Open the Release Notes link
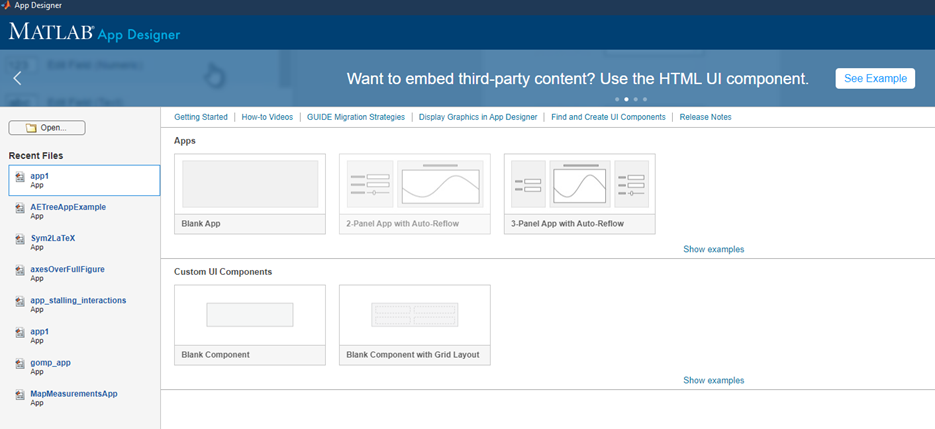The image size is (935, 429). pos(705,117)
